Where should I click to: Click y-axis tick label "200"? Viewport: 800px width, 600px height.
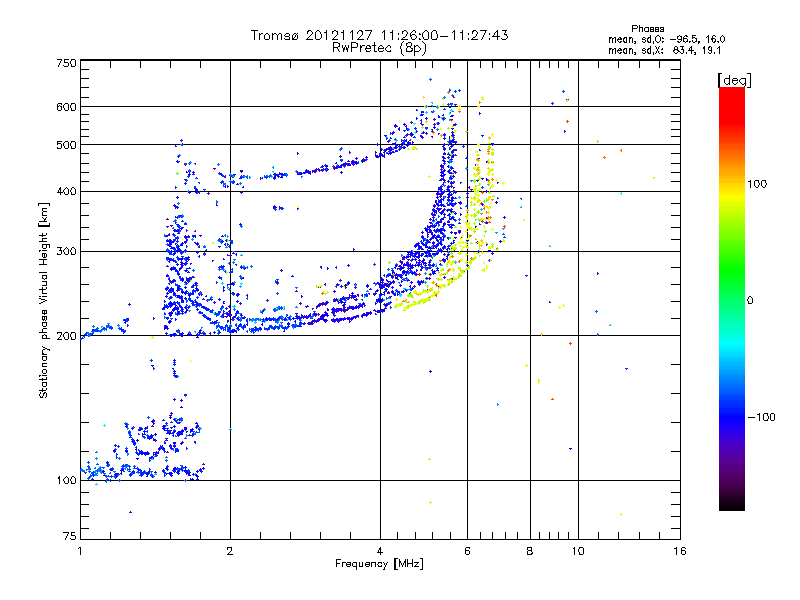(x=66, y=336)
